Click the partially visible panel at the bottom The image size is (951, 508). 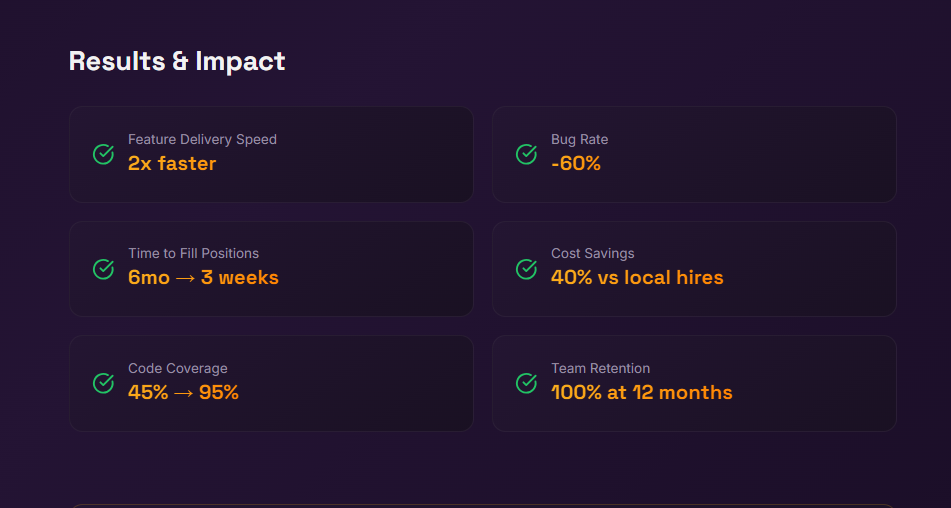(x=482, y=505)
